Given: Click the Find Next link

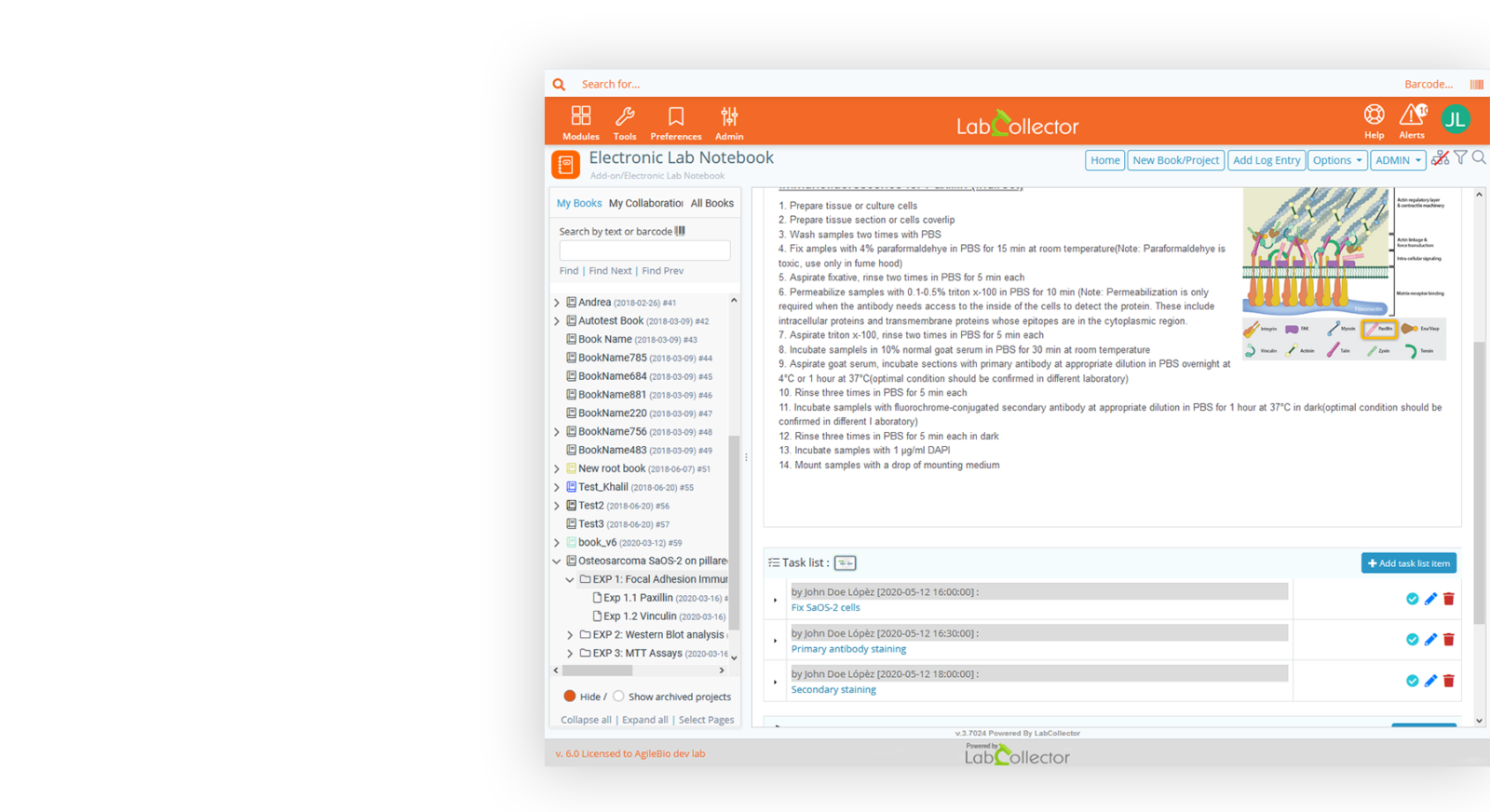Looking at the screenshot, I should click(610, 271).
